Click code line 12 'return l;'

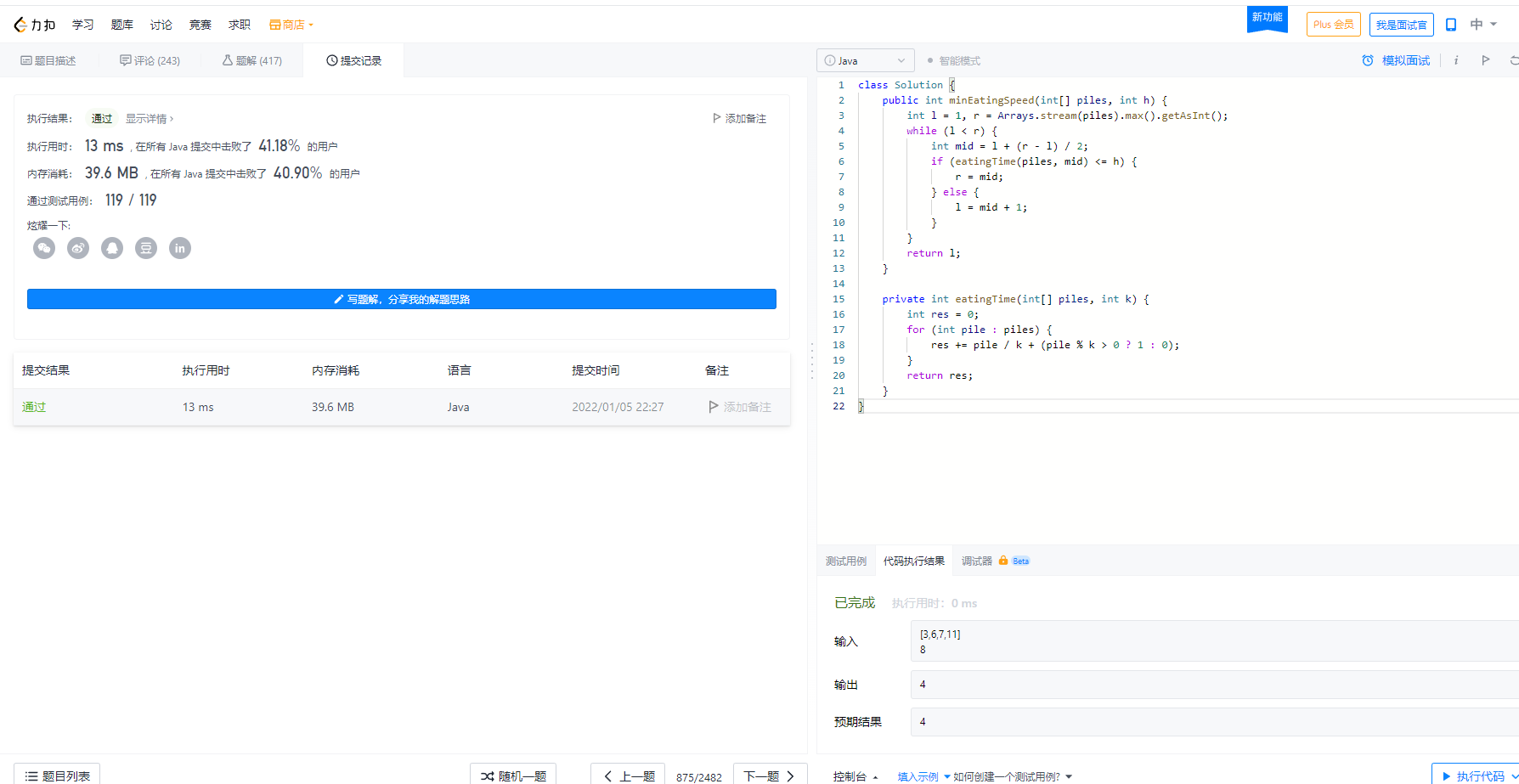(933, 253)
